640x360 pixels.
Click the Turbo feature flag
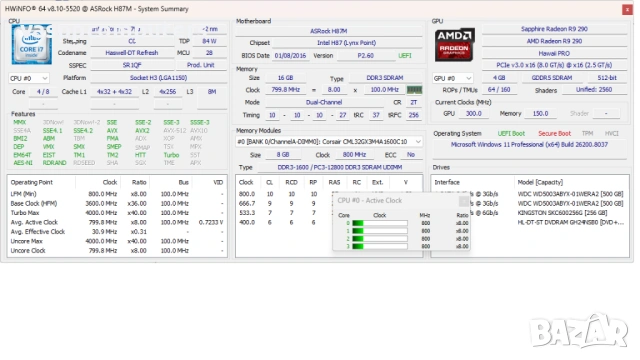coord(171,155)
